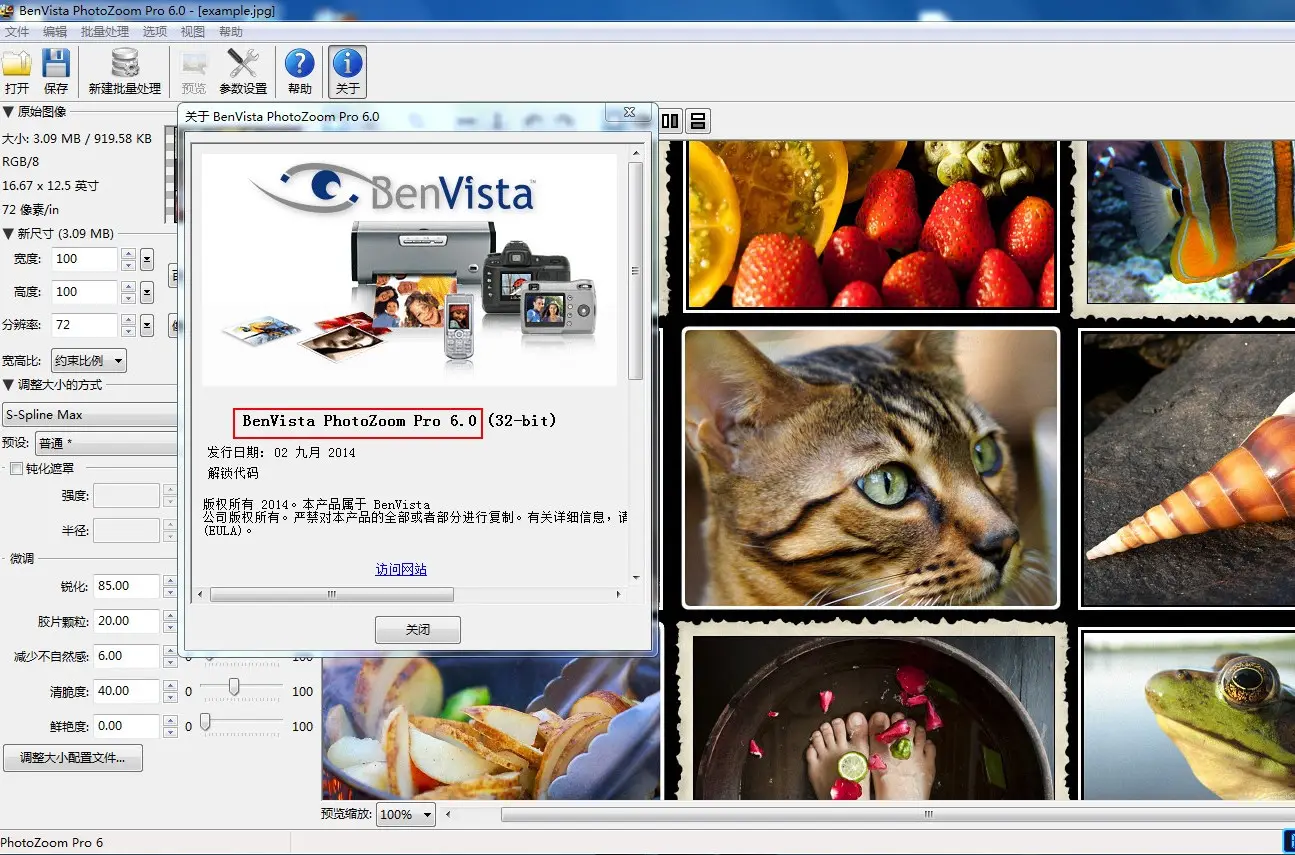
Task: Increase 宽度 with stepper up arrow
Action: tap(128, 254)
